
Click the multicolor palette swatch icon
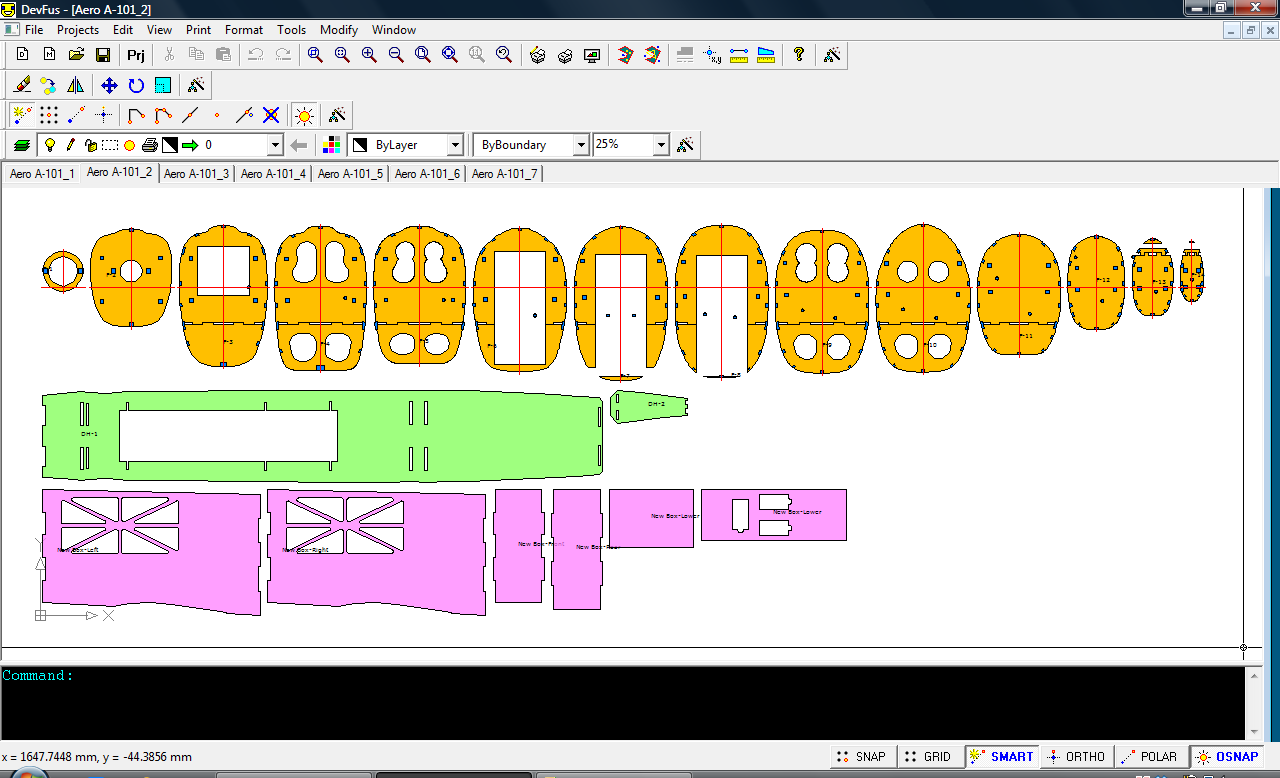coord(332,146)
